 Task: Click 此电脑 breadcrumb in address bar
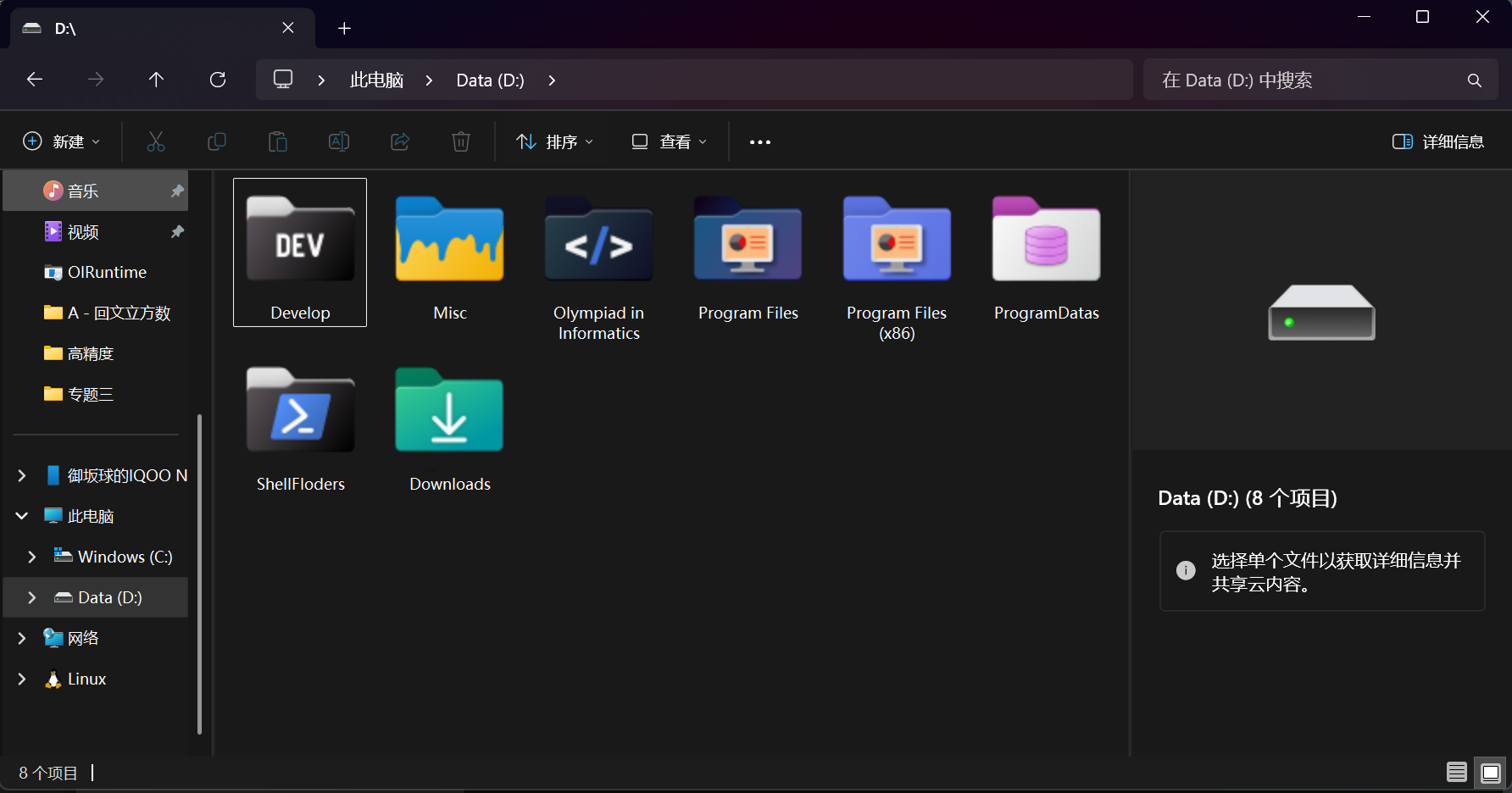click(x=376, y=80)
